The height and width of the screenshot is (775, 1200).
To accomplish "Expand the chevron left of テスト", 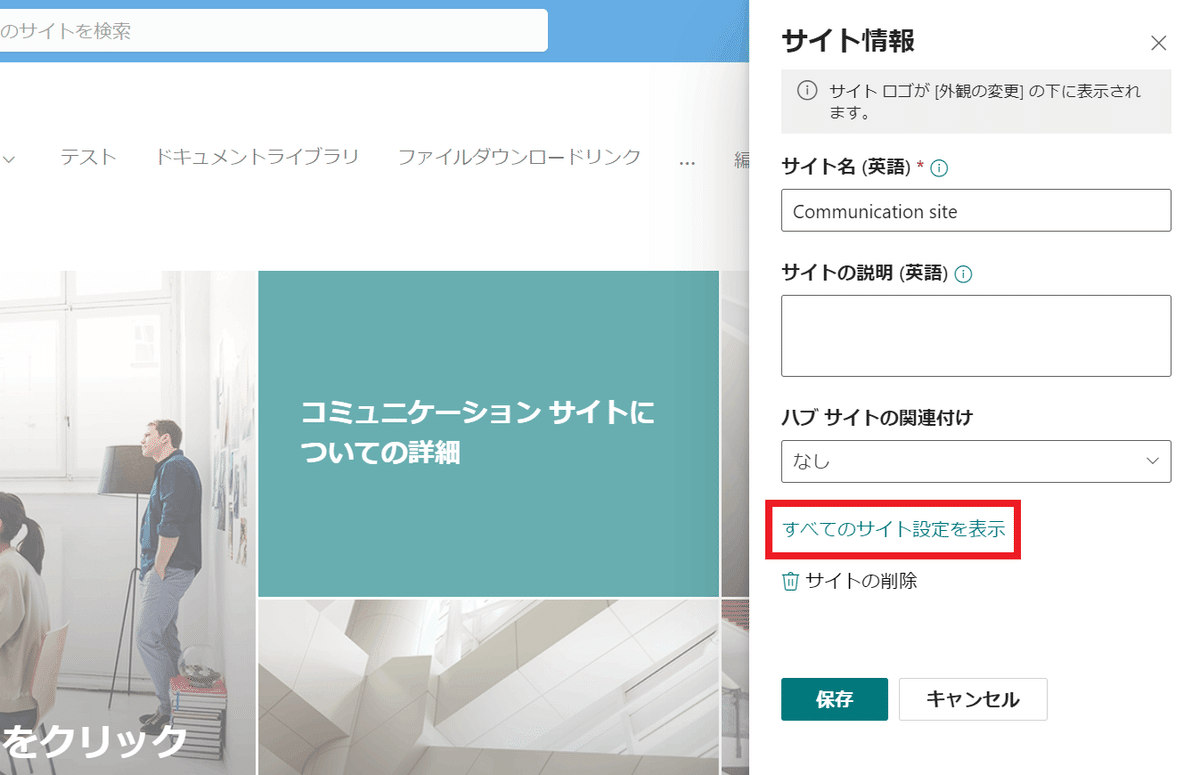I will pyautogui.click(x=11, y=159).
